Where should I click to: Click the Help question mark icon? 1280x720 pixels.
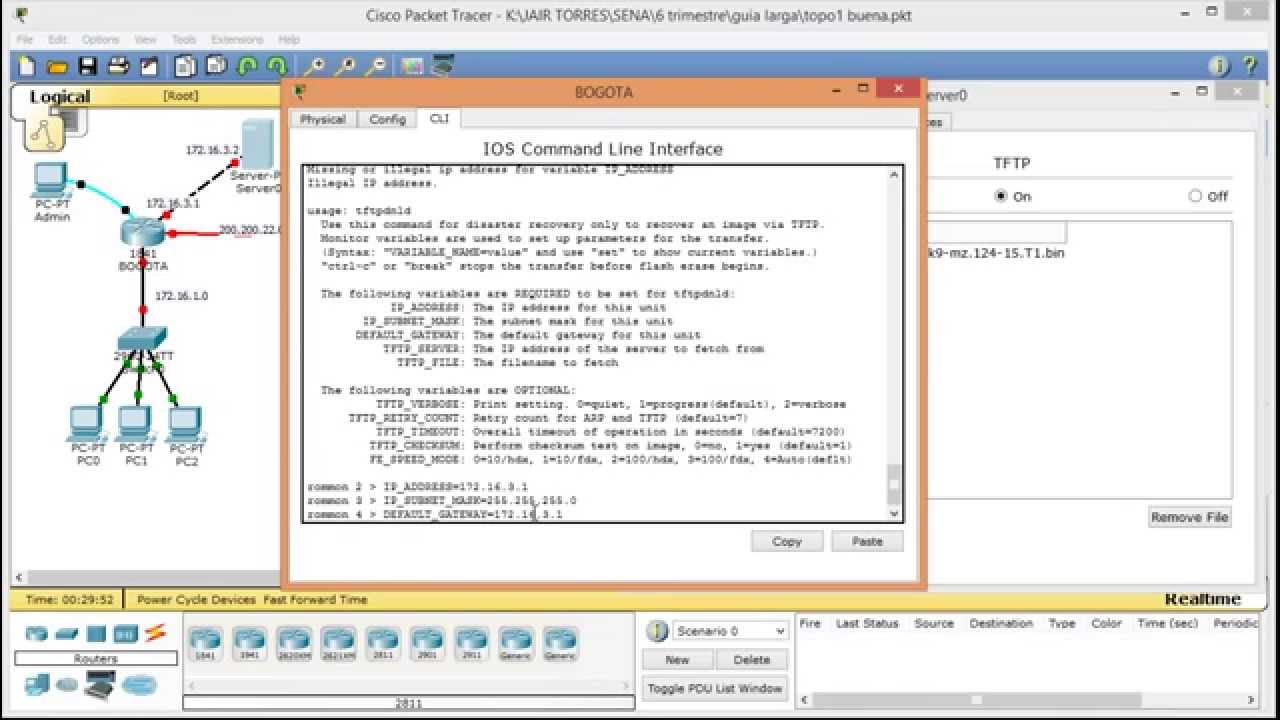click(1249, 67)
